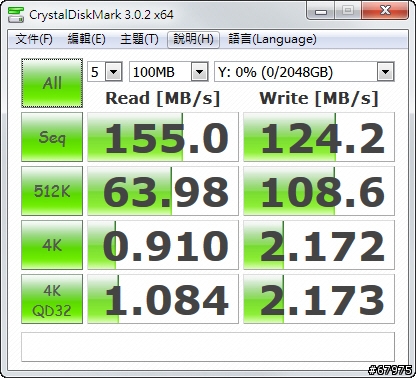Expand the Y: drive selection dropdown
This screenshot has width=416, height=378.
pyautogui.click(x=385, y=72)
